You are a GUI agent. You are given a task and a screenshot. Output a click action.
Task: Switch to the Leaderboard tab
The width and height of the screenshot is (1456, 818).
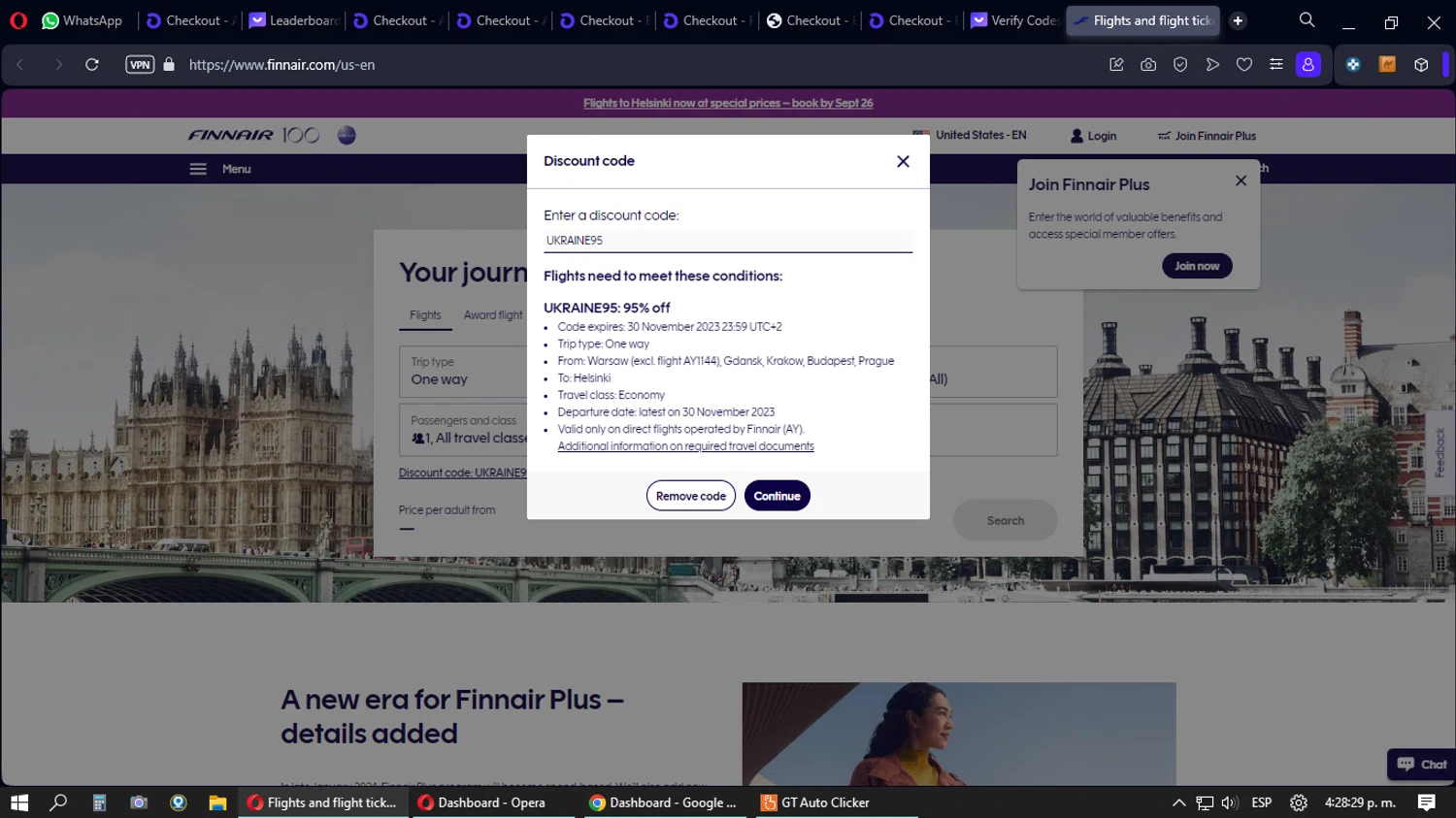(x=295, y=20)
